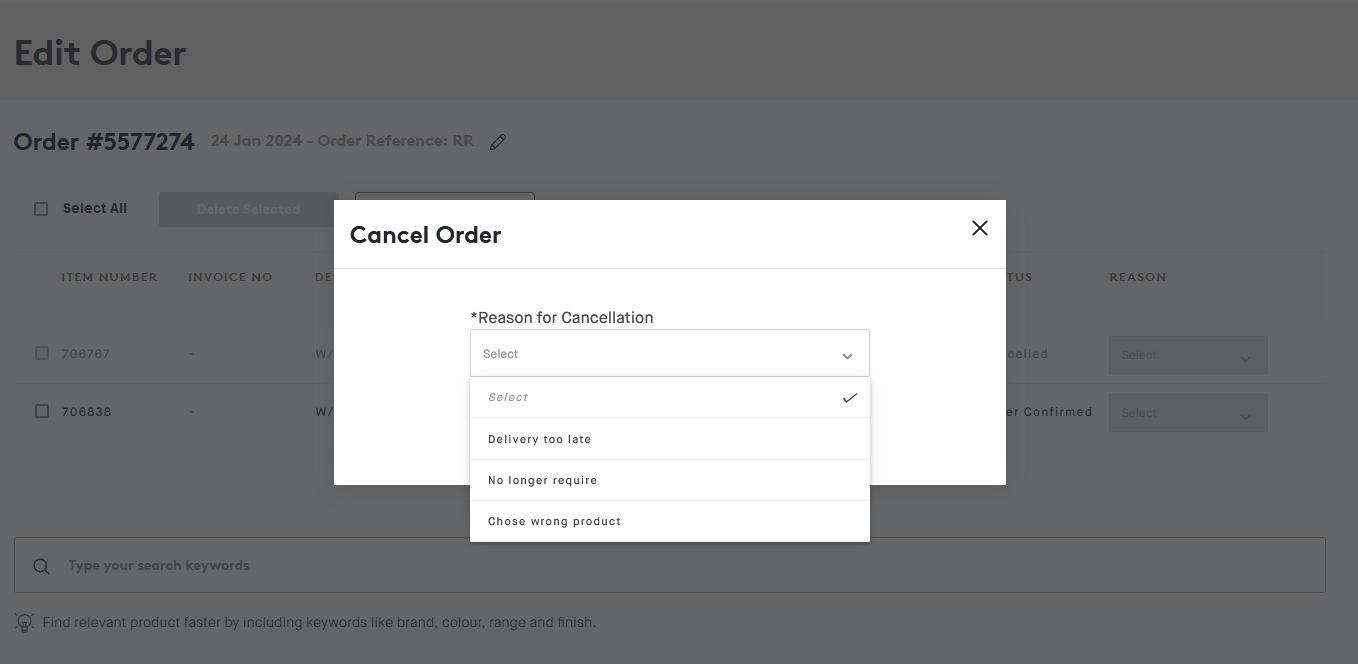
Task: Click the Delete Selected button
Action: [x=248, y=209]
